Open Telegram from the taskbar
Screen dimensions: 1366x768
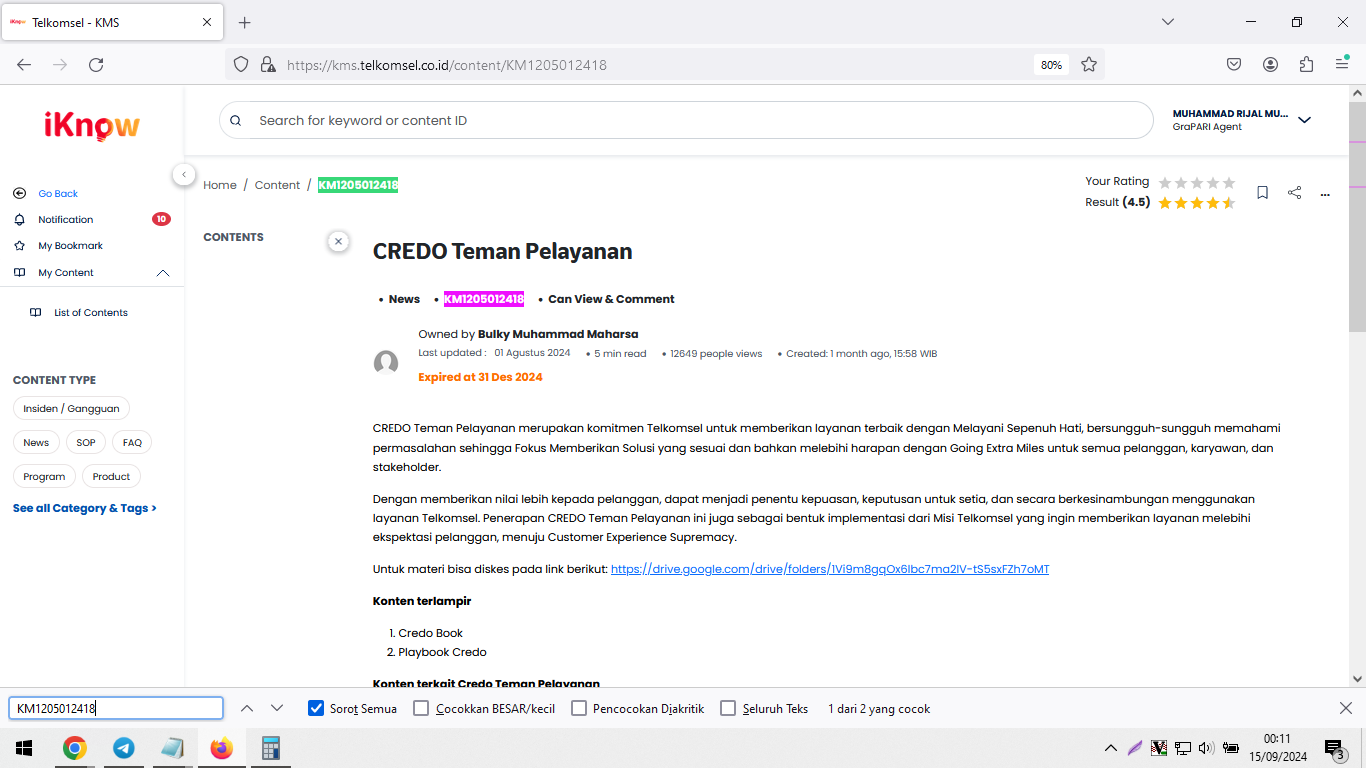tap(124, 748)
